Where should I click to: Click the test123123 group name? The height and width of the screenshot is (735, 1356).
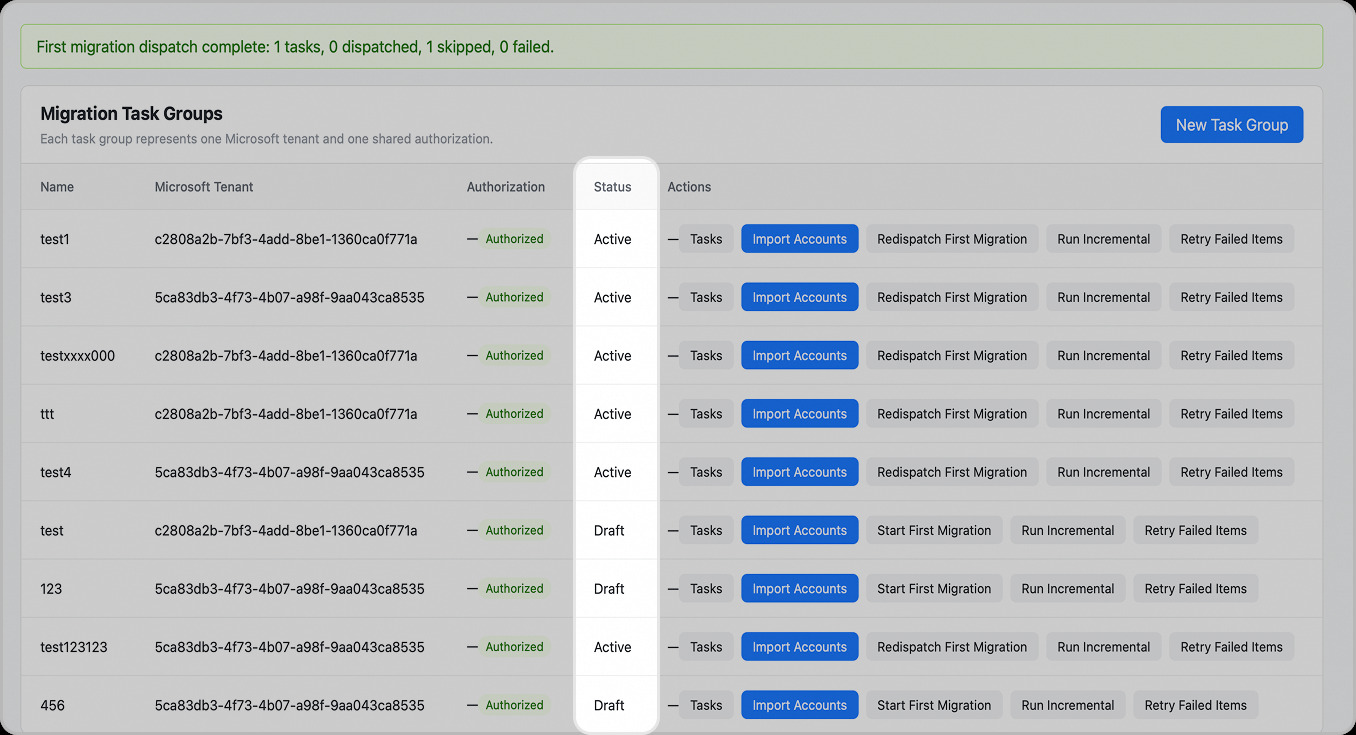tap(73, 647)
